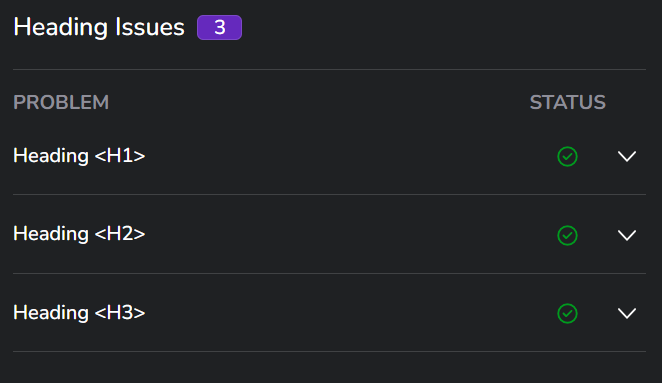
Task: Click the green check icon for Heading H2
Action: pos(567,235)
